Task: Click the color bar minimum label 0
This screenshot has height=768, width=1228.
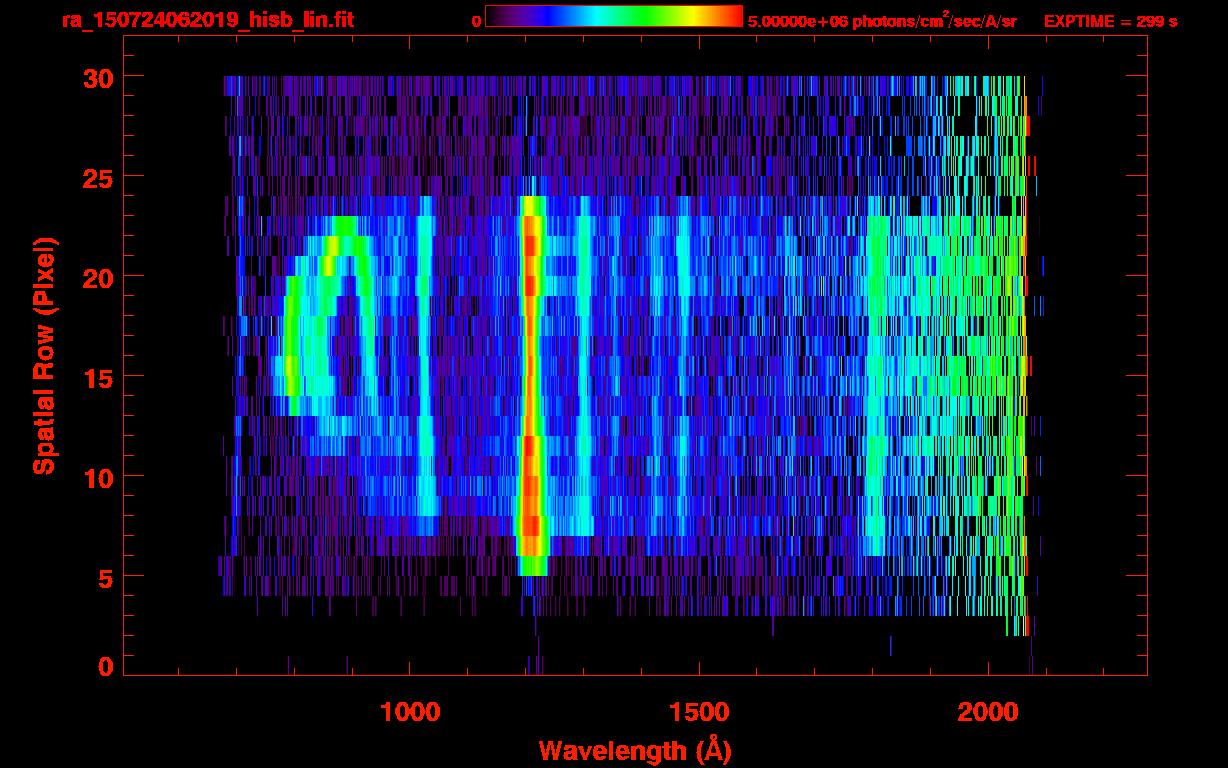Action: pyautogui.click(x=477, y=21)
